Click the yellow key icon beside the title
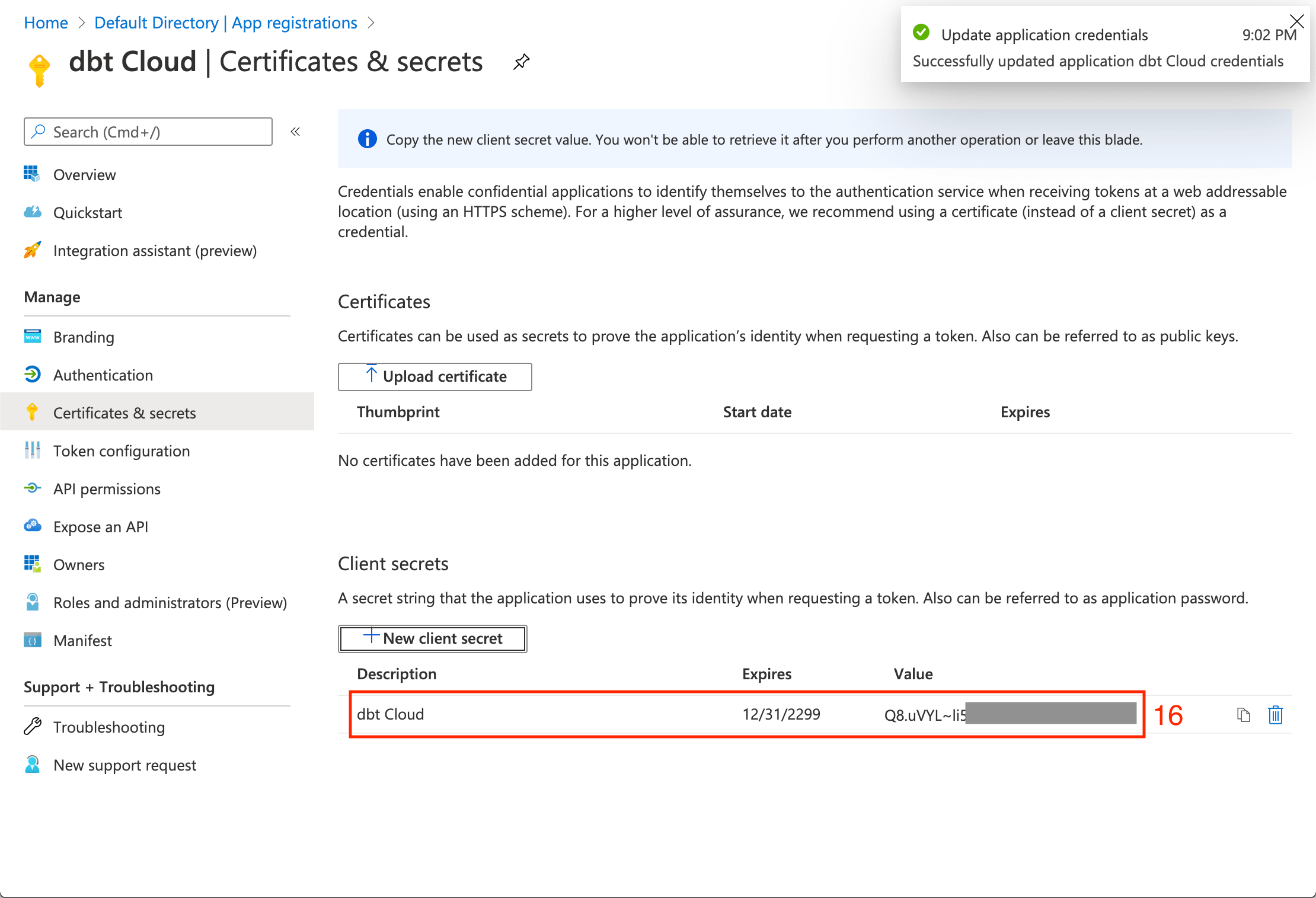Image resolution: width=1316 pixels, height=898 pixels. (39, 70)
